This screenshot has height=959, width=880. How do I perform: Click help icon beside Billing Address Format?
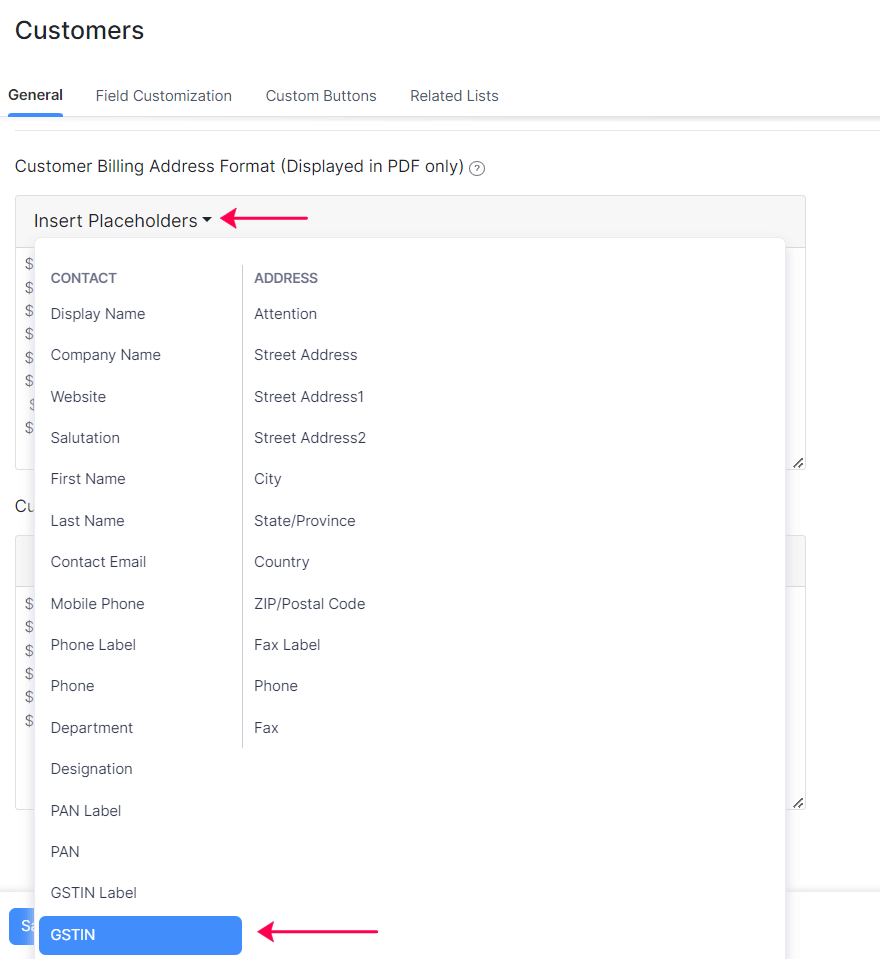point(477,168)
